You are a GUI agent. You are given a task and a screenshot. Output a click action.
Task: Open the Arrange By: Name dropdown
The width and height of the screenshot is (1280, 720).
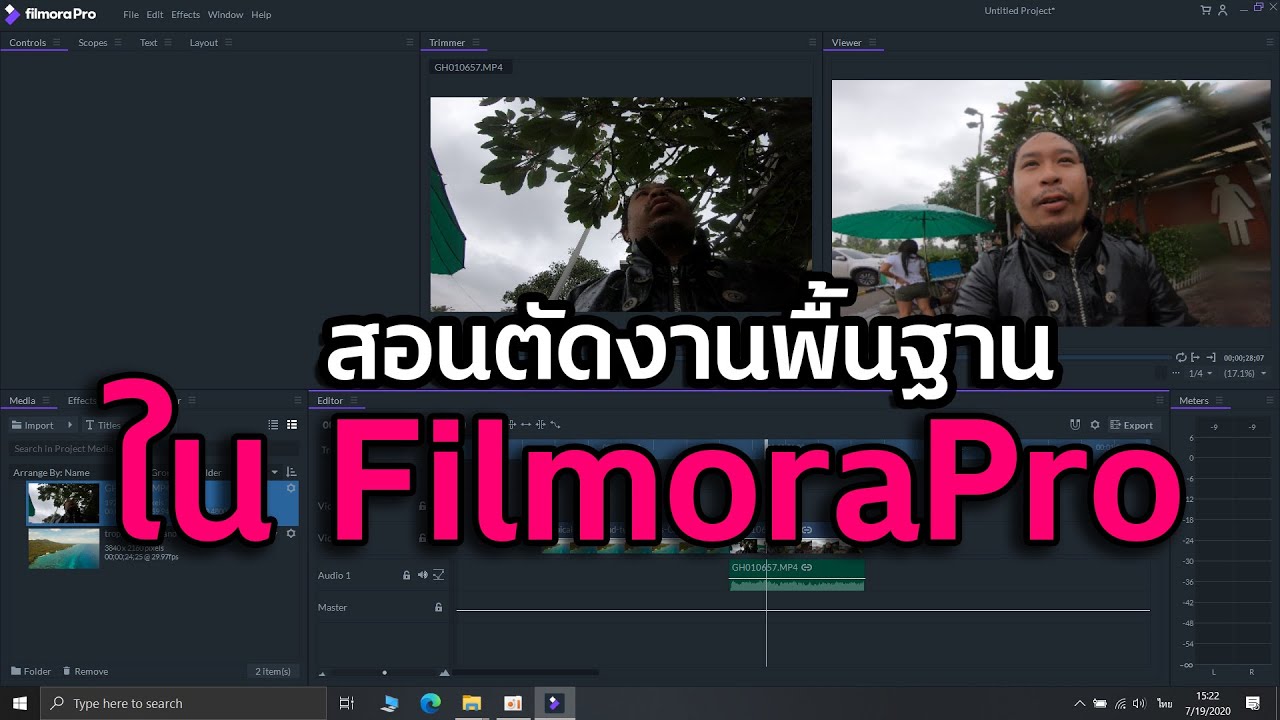pos(52,472)
